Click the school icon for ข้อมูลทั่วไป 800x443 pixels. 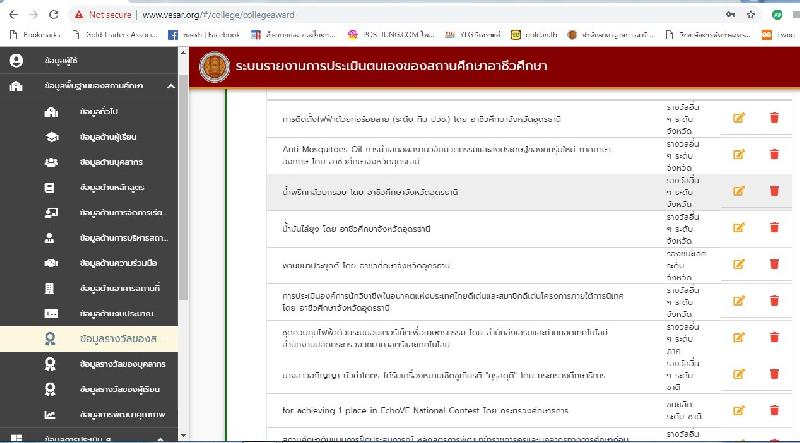click(51, 112)
